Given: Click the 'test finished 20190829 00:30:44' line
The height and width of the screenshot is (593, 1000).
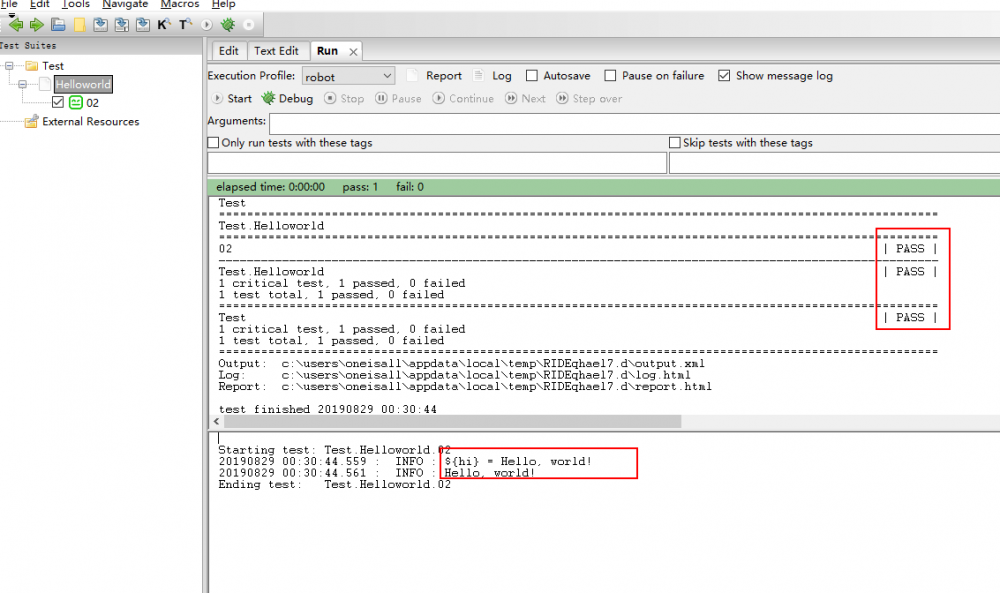Looking at the screenshot, I should click(x=327, y=409).
